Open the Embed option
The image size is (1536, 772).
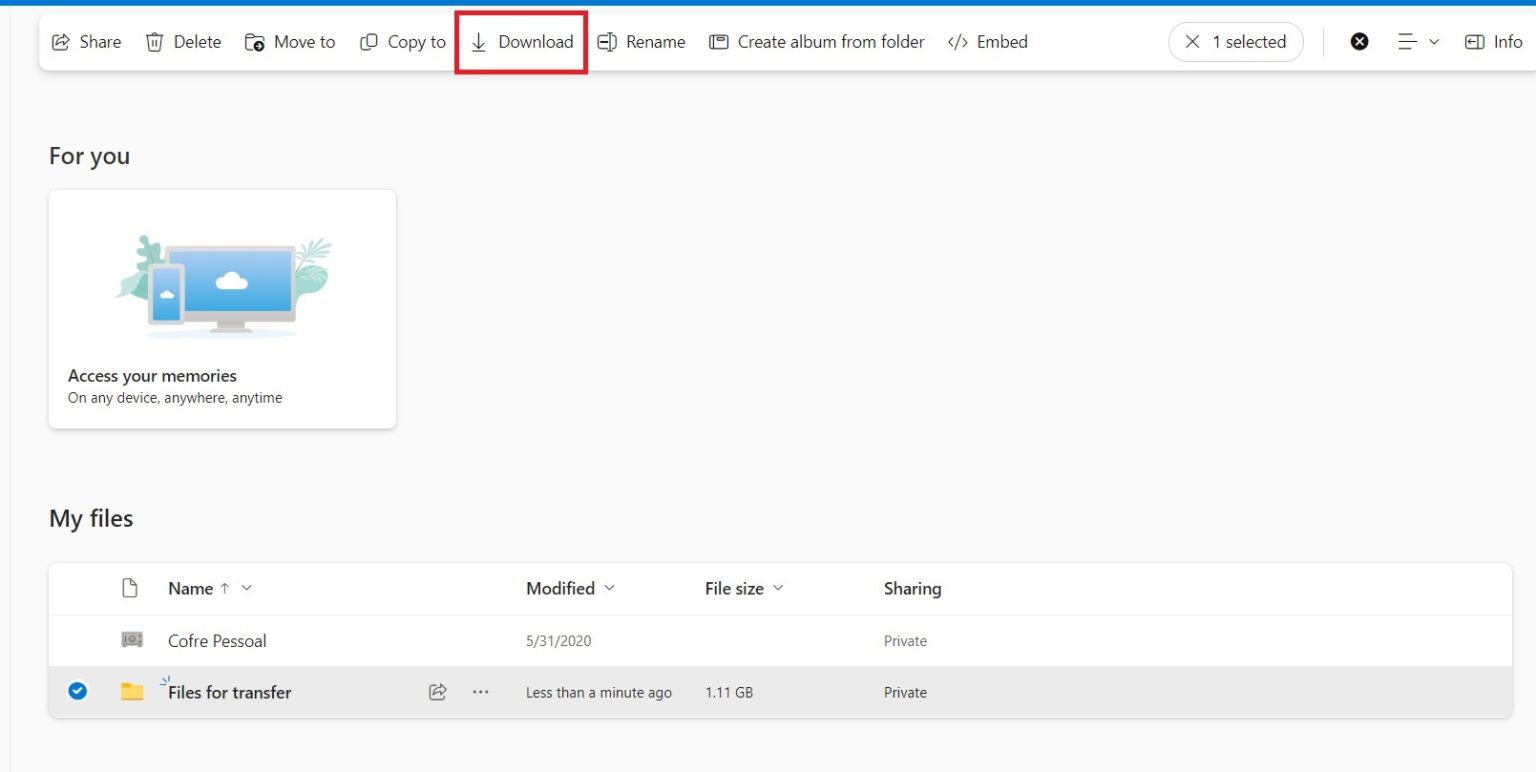pos(987,41)
